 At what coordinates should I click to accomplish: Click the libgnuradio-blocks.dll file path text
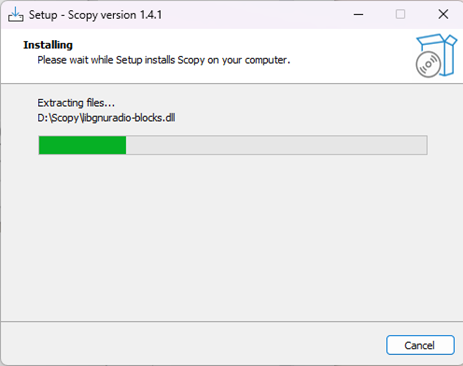click(x=106, y=118)
